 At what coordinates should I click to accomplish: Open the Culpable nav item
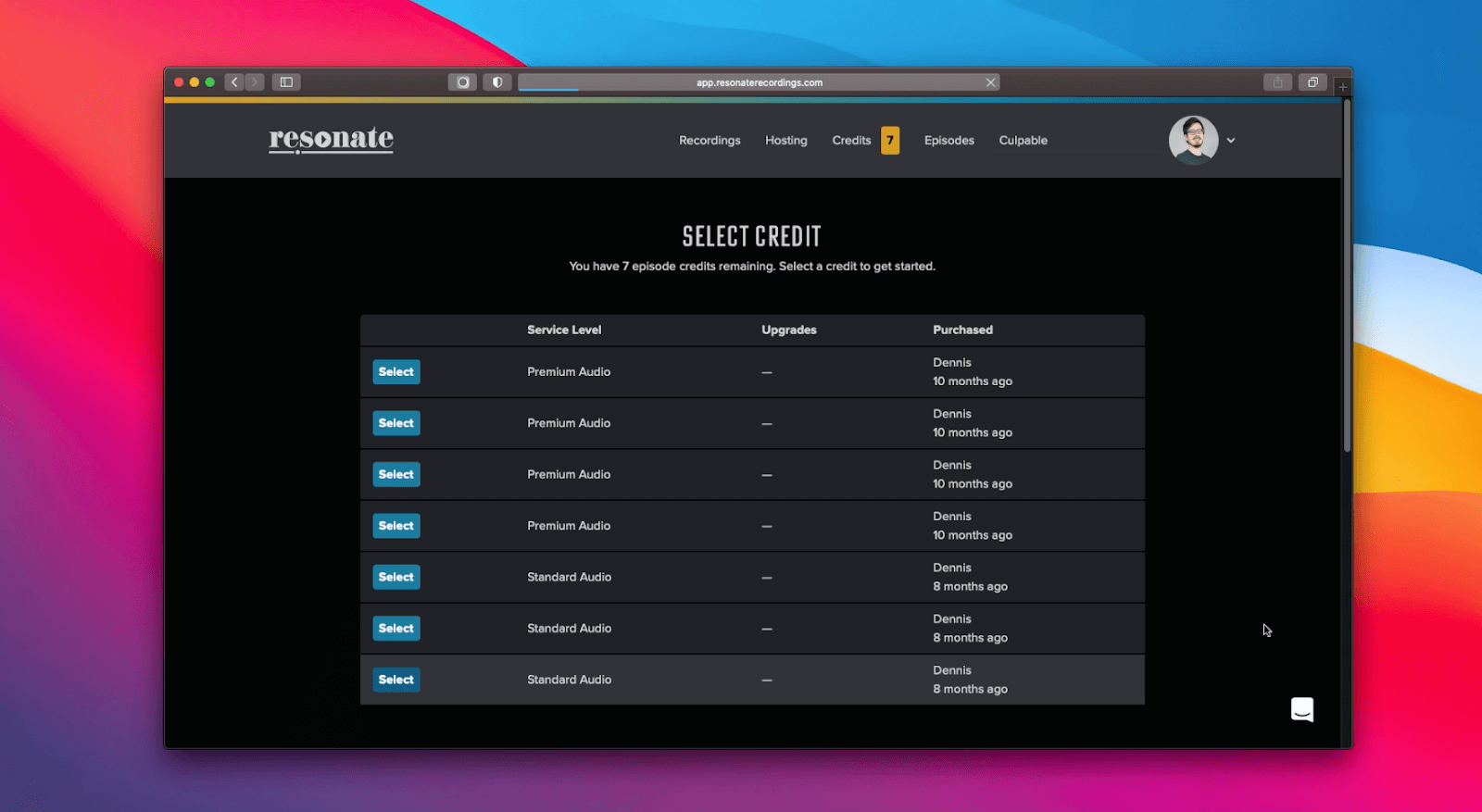1024,141
